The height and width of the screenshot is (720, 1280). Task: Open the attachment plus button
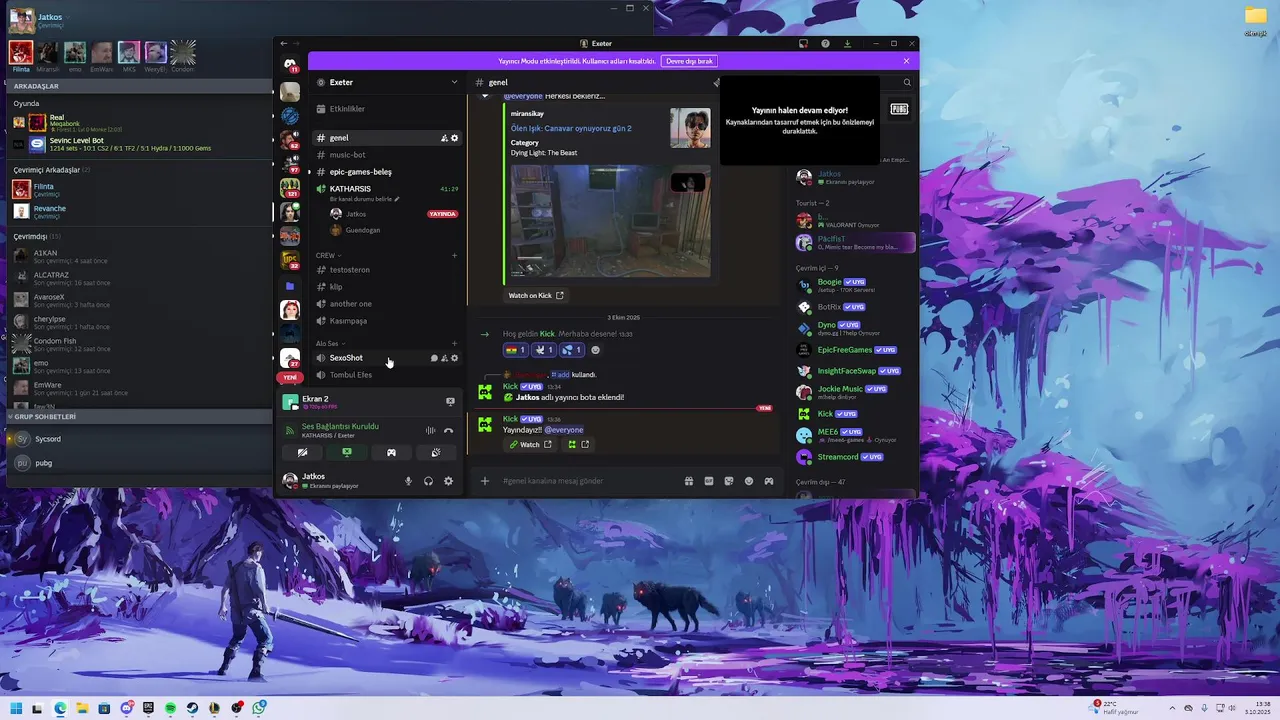[485, 481]
